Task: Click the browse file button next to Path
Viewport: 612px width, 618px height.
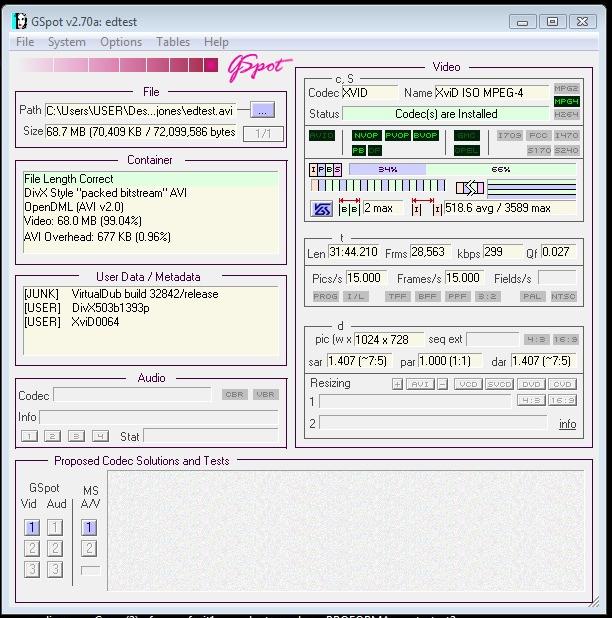Action: 262,110
